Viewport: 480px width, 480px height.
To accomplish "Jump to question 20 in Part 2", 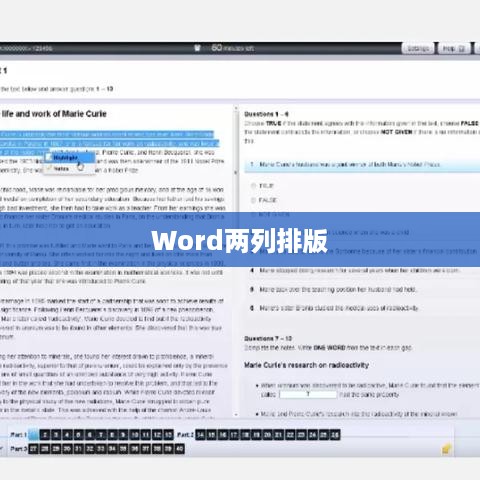I will tap(268, 435).
